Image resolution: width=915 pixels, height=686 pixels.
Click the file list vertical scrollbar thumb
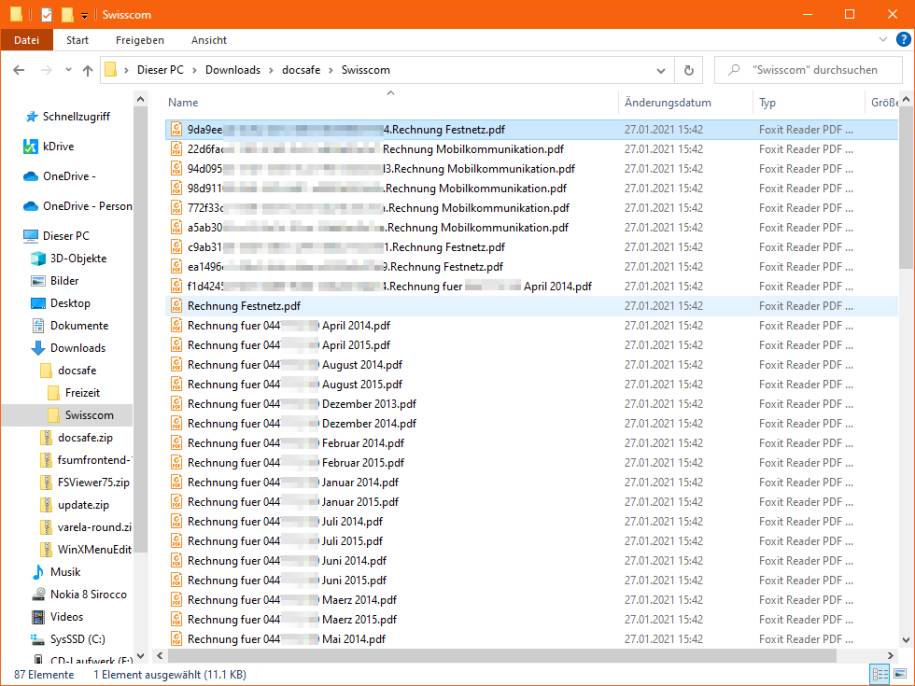click(x=906, y=188)
